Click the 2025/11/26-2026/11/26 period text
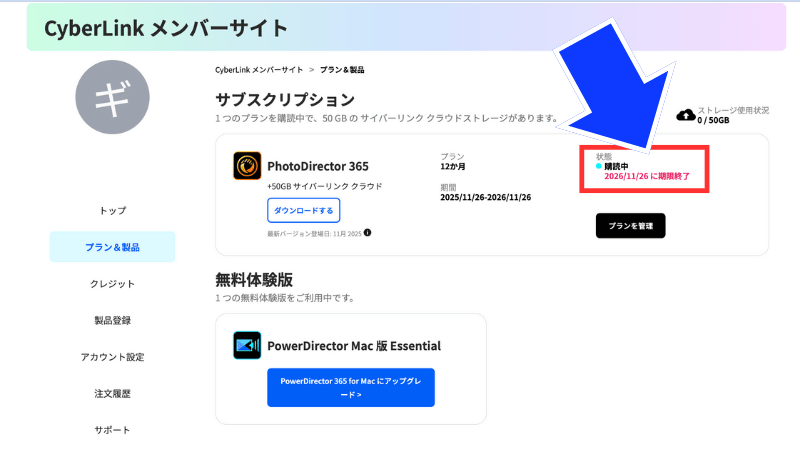Image resolution: width=800 pixels, height=450 pixels. tap(486, 197)
